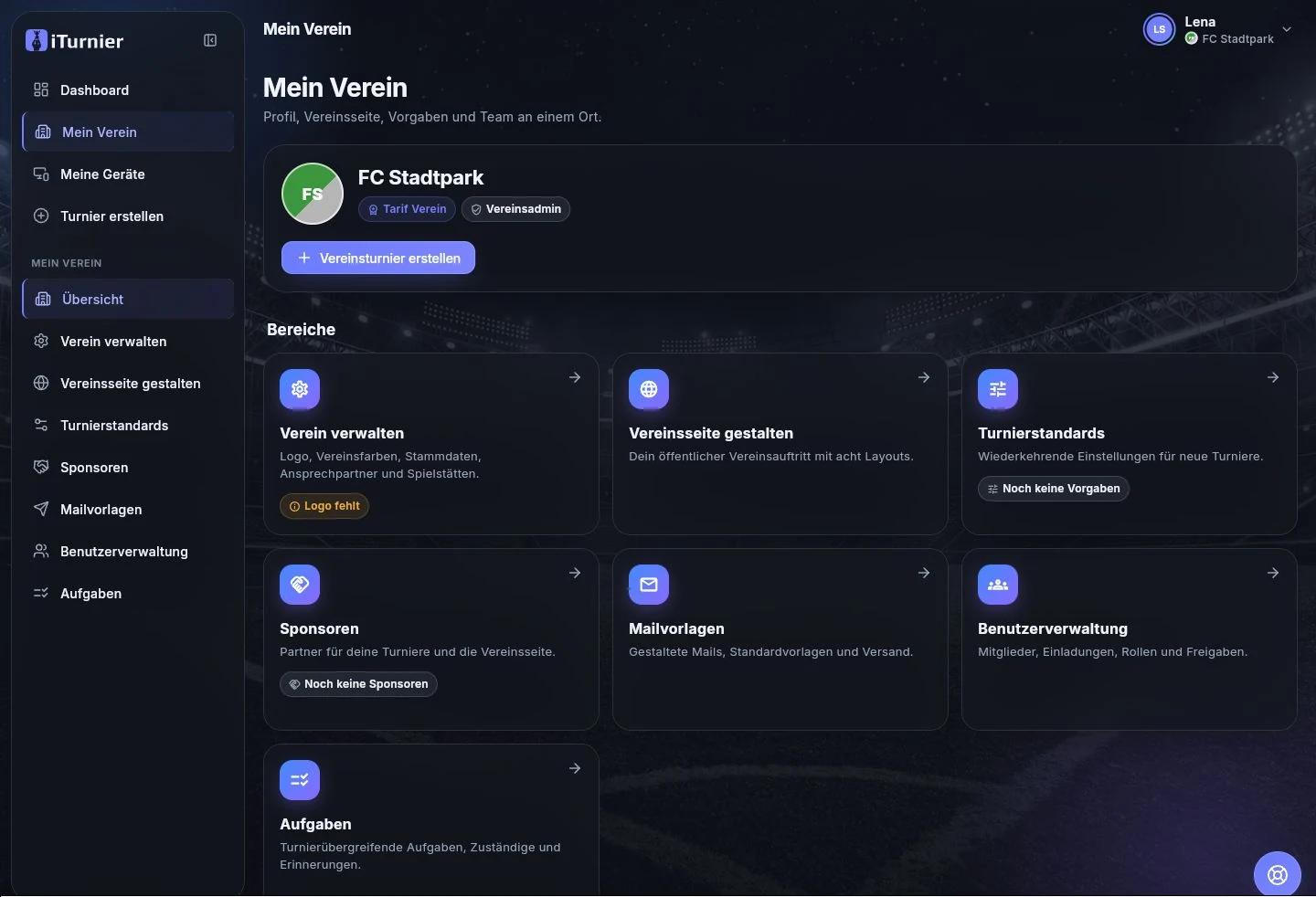The height and width of the screenshot is (897, 1316).
Task: Click the checklist icon on Aufgaben card
Action: click(300, 780)
